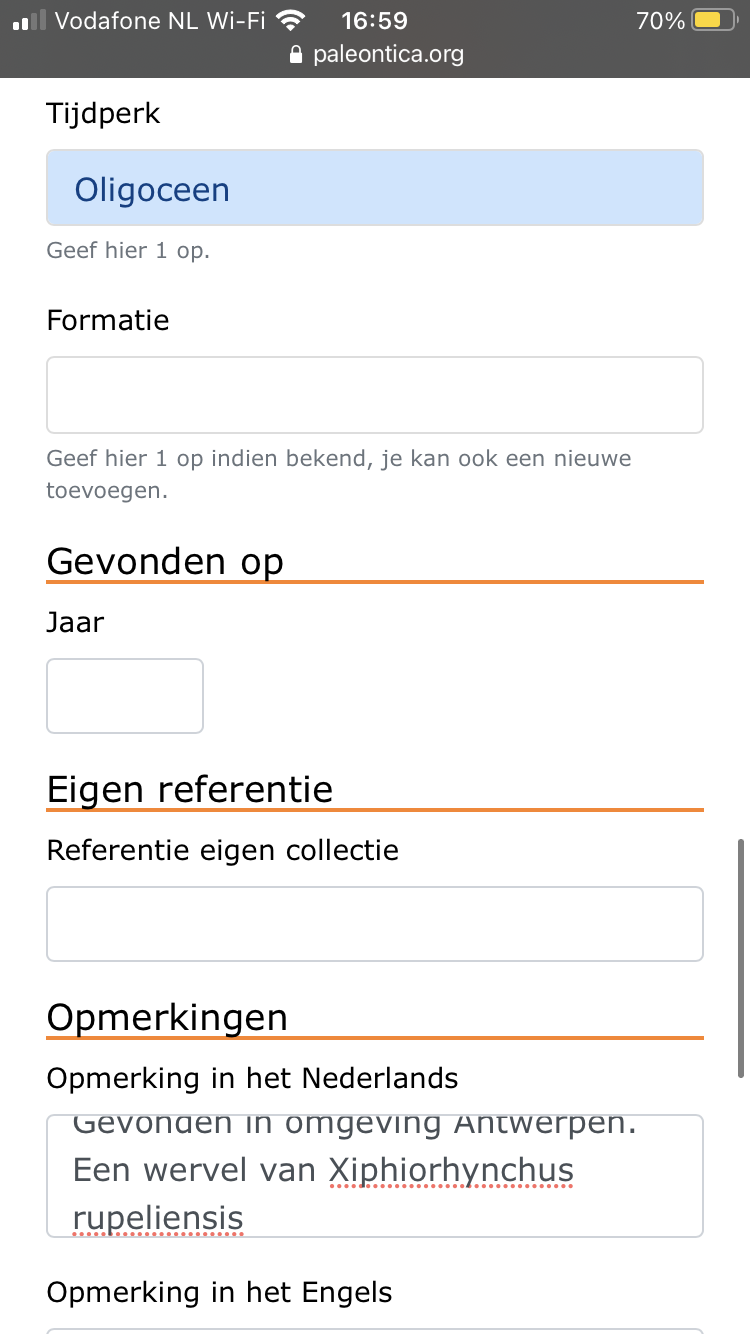750x1334 pixels.
Task: Tap the Wi-Fi signal icon in status bar
Action: [x=291, y=20]
